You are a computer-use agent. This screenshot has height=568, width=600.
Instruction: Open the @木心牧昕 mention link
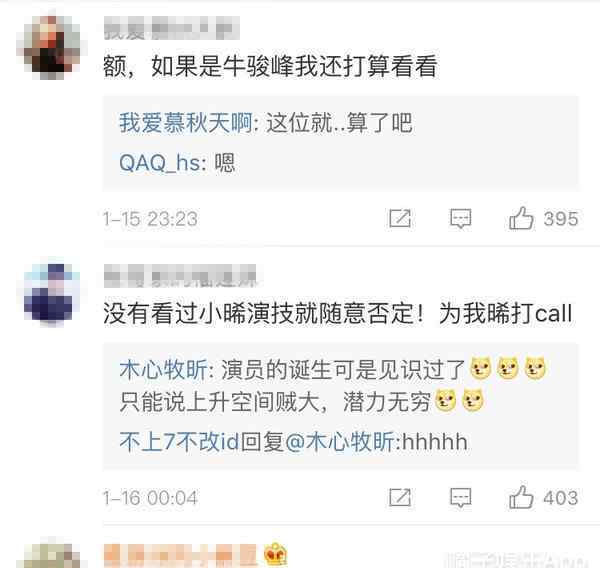coord(340,442)
